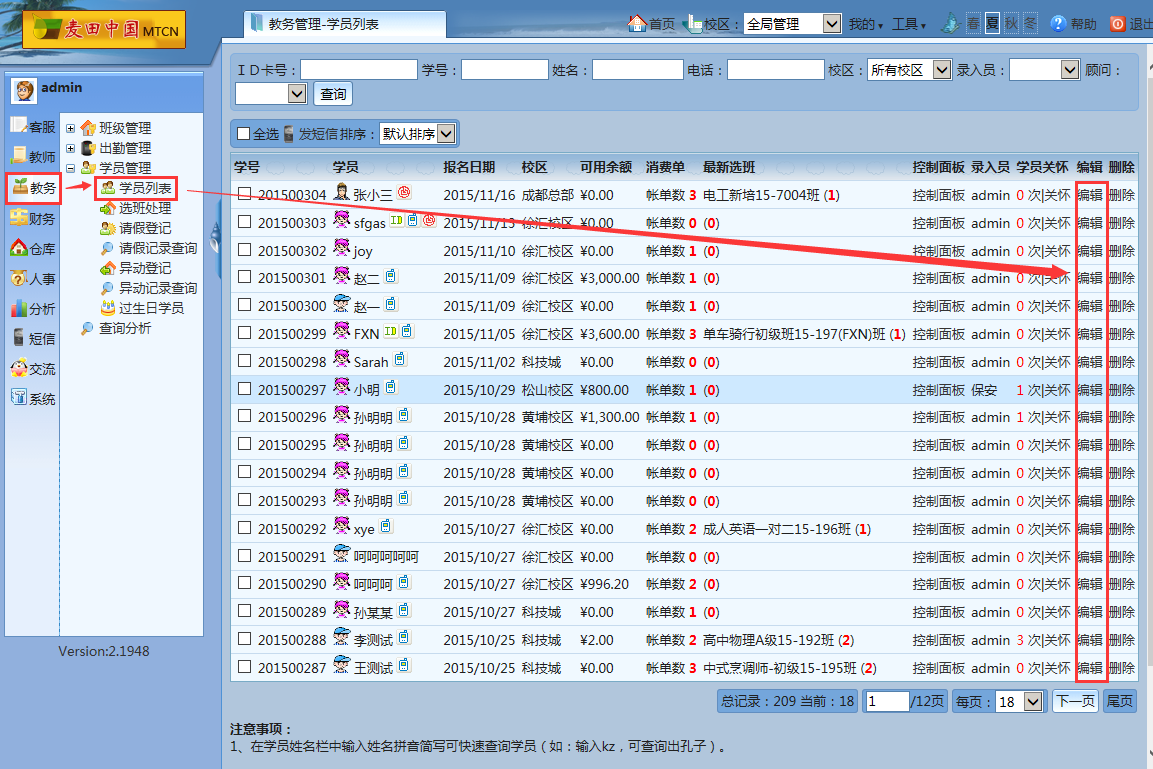
Task: Click the 首页 home icon
Action: point(636,24)
